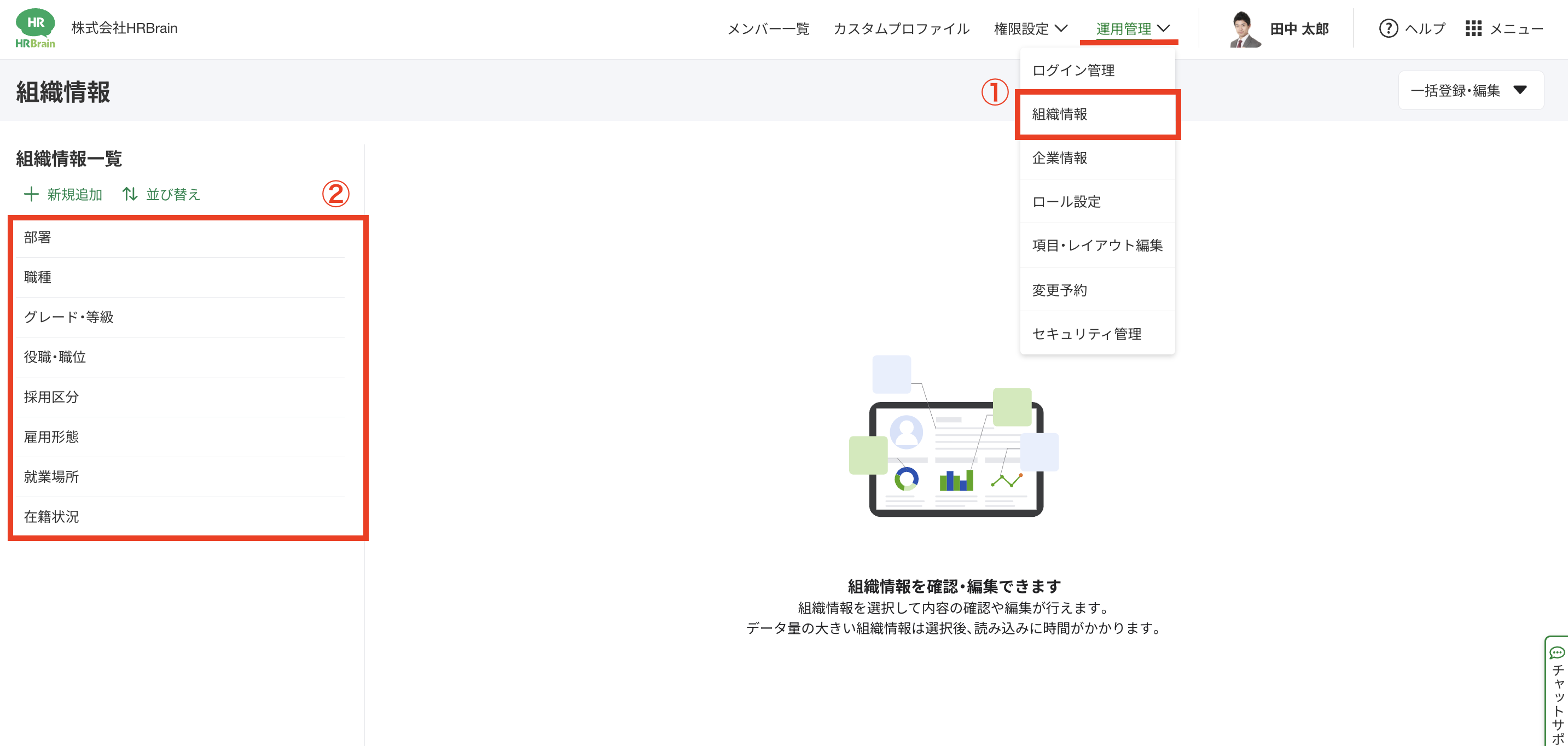
Task: Open 項目・レイアウト編集 menu entry
Action: pyautogui.click(x=1097, y=245)
